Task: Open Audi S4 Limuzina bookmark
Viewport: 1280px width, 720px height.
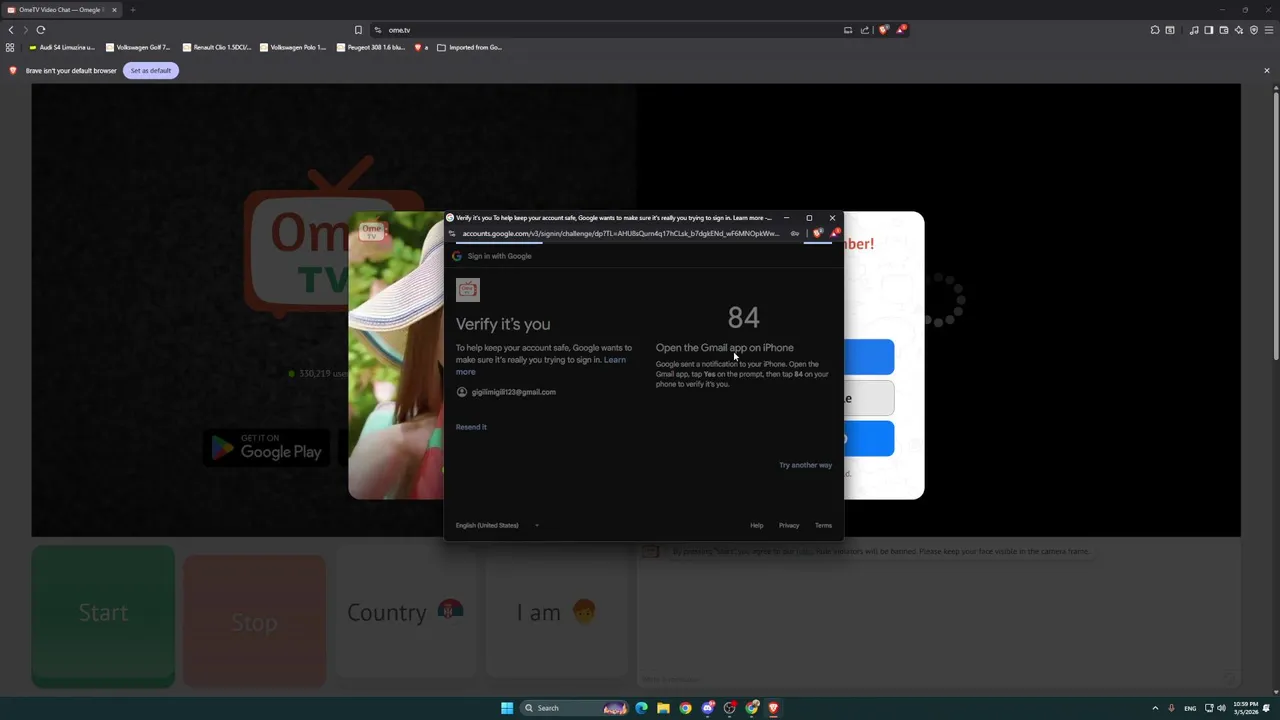Action: tap(63, 47)
